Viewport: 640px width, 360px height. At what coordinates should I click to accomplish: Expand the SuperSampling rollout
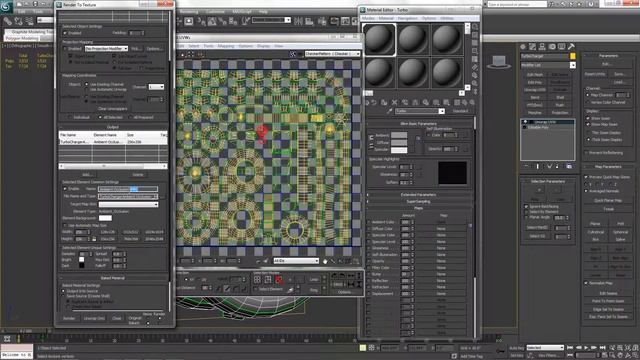coord(418,202)
